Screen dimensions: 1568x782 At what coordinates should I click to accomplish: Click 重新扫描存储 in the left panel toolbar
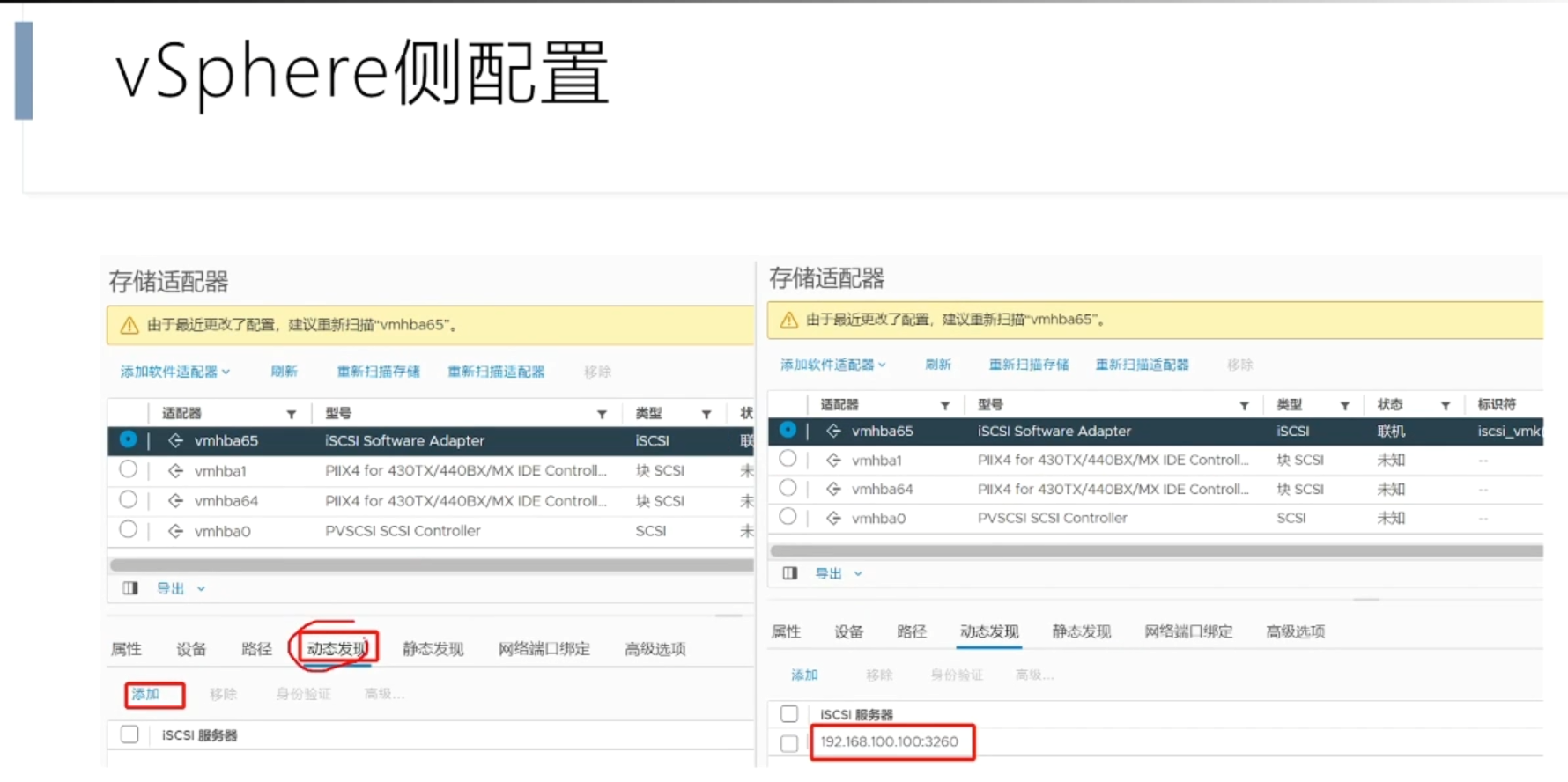378,372
